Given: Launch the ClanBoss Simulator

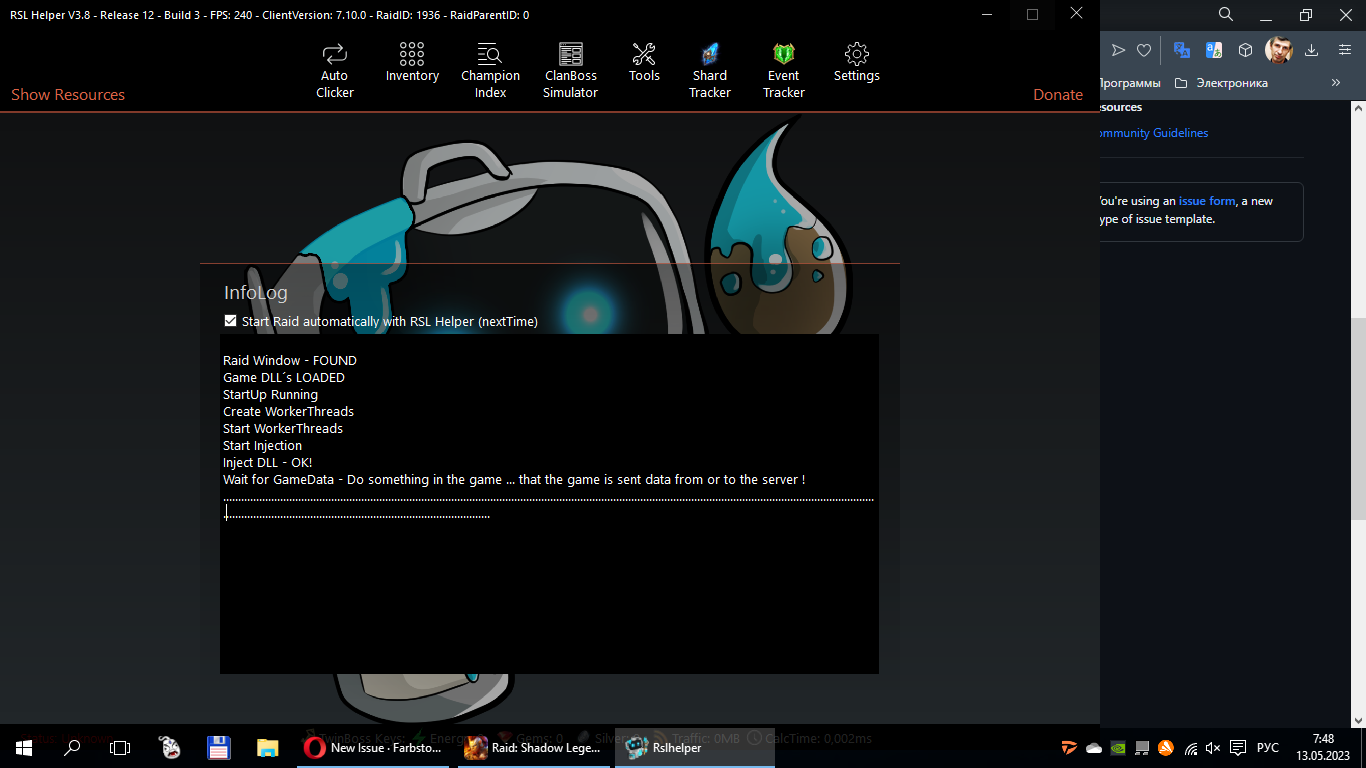Looking at the screenshot, I should (x=570, y=70).
